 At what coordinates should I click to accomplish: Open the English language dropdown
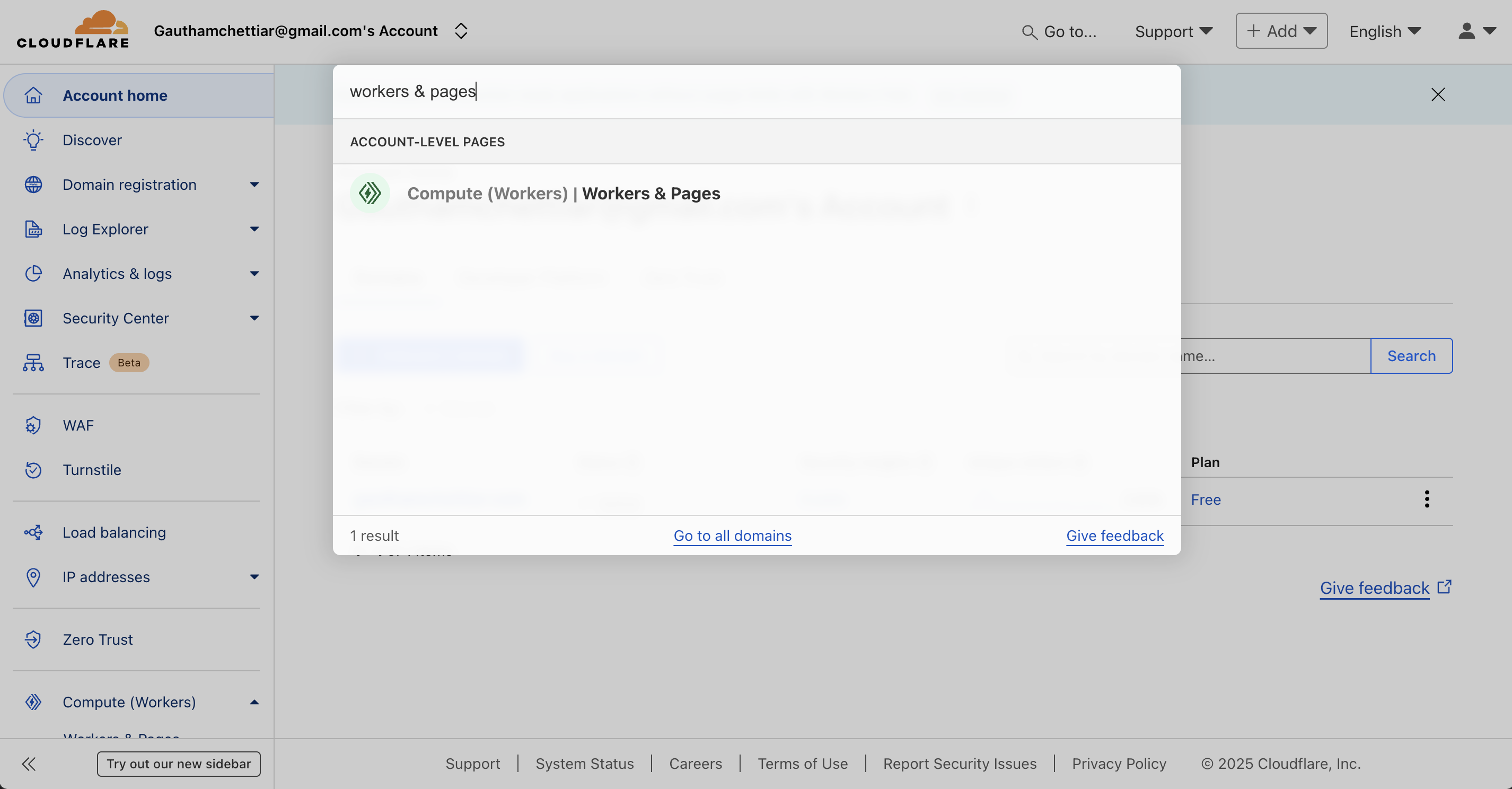pos(1384,31)
